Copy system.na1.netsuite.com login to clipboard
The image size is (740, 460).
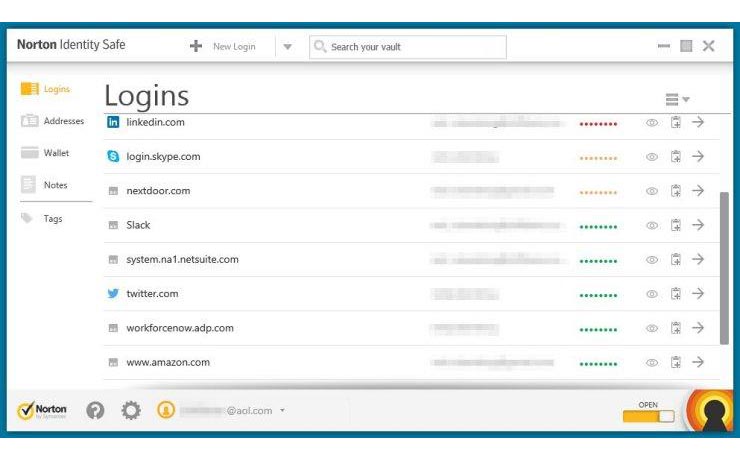click(676, 259)
